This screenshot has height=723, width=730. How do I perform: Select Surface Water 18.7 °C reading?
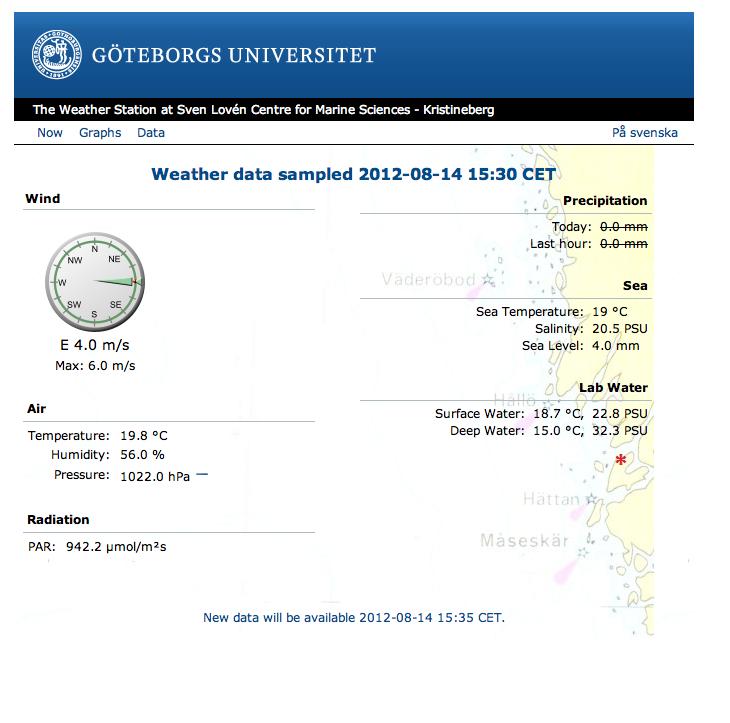point(558,414)
